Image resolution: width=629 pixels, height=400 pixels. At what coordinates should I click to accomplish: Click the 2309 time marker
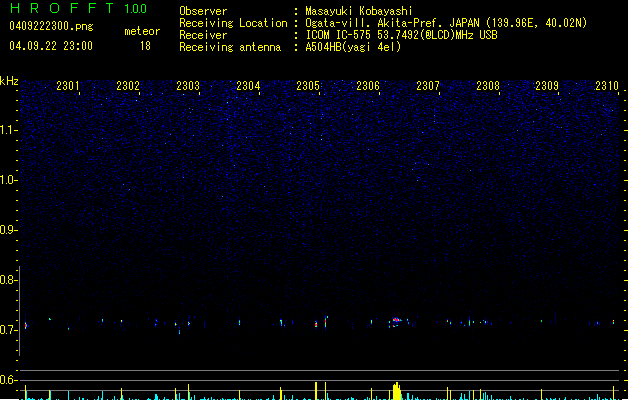pyautogui.click(x=547, y=86)
